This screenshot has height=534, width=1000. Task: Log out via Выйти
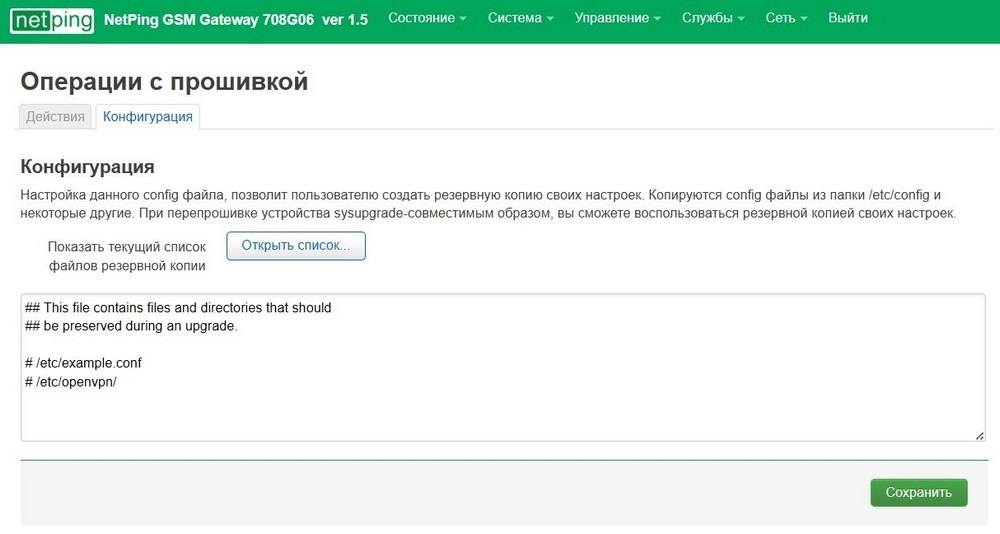pyautogui.click(x=848, y=18)
